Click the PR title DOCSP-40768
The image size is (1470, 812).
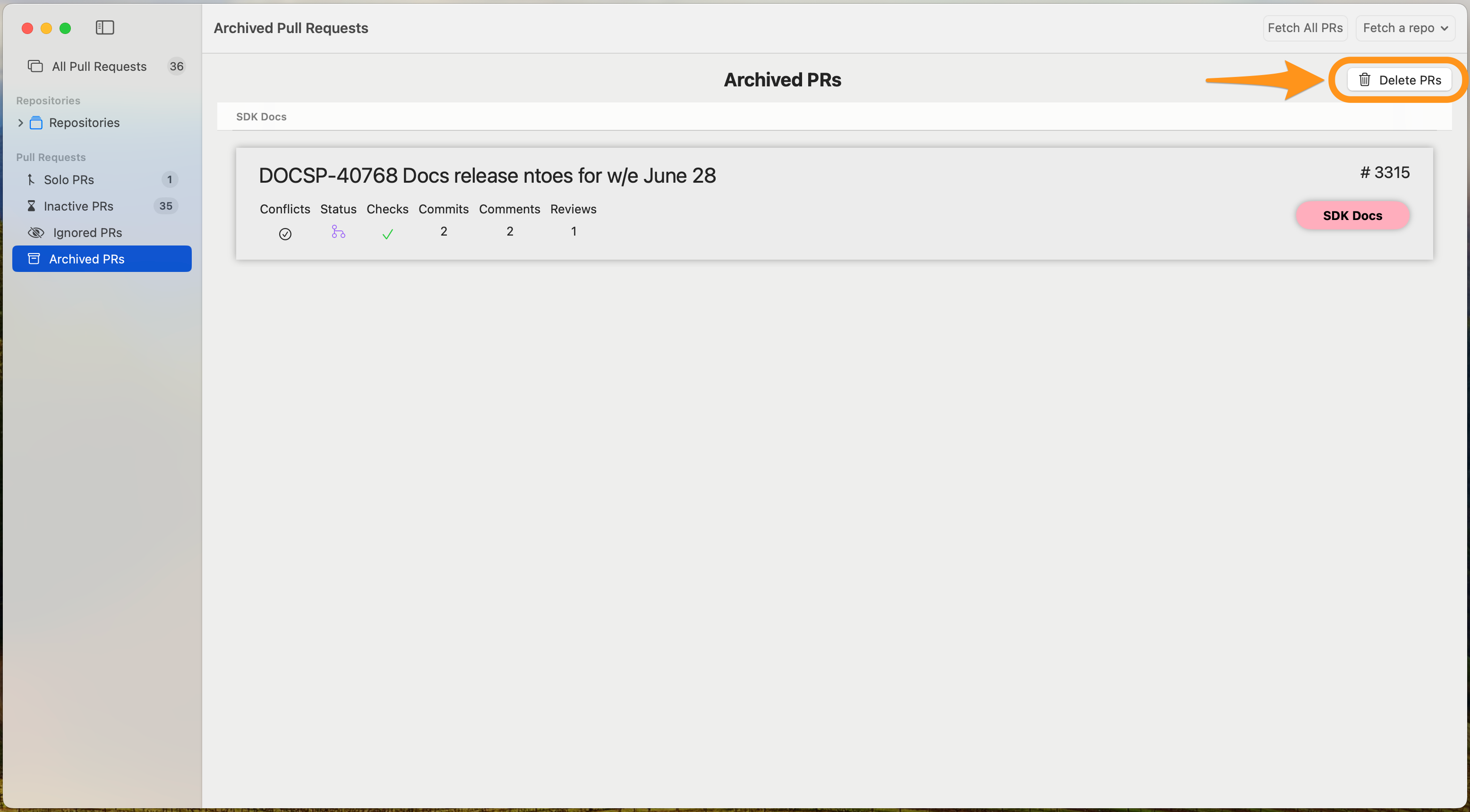tap(487, 174)
